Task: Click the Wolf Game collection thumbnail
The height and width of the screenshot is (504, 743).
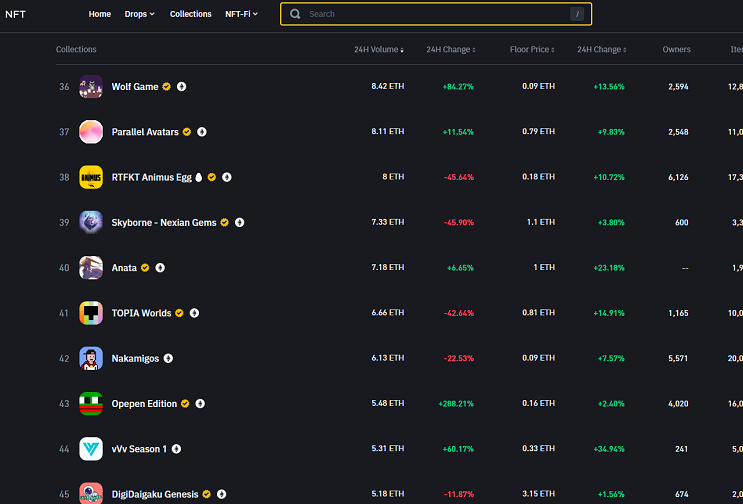Action: pos(91,87)
